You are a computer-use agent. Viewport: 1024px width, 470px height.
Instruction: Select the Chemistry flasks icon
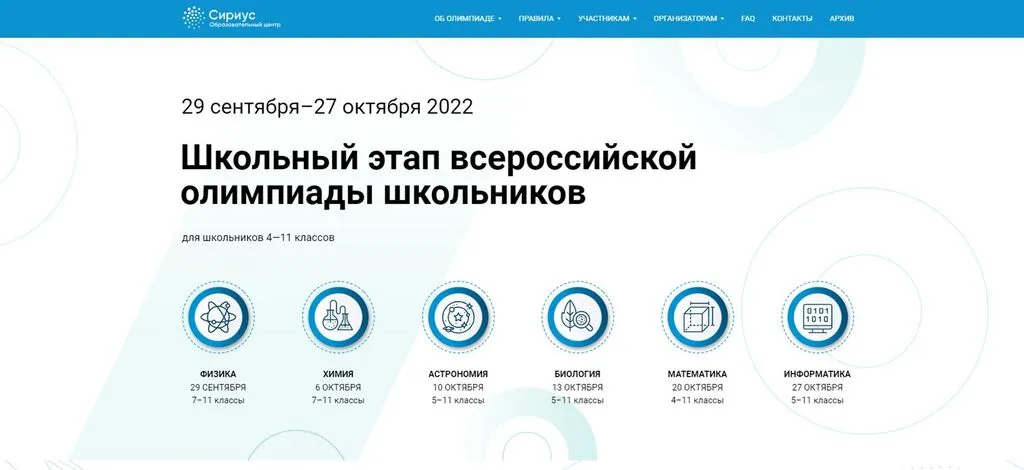pyautogui.click(x=338, y=318)
